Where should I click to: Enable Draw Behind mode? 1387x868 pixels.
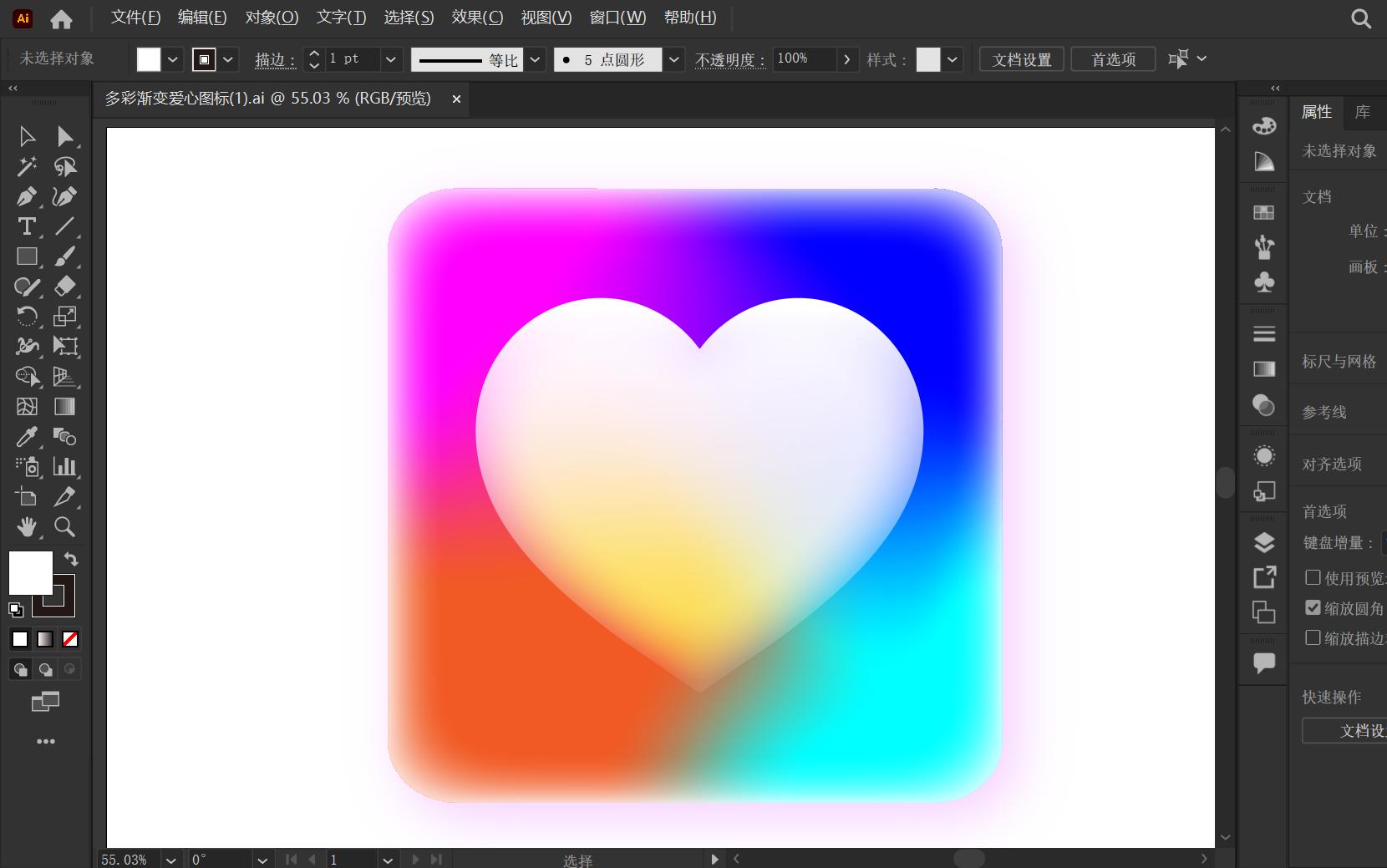tap(45, 669)
